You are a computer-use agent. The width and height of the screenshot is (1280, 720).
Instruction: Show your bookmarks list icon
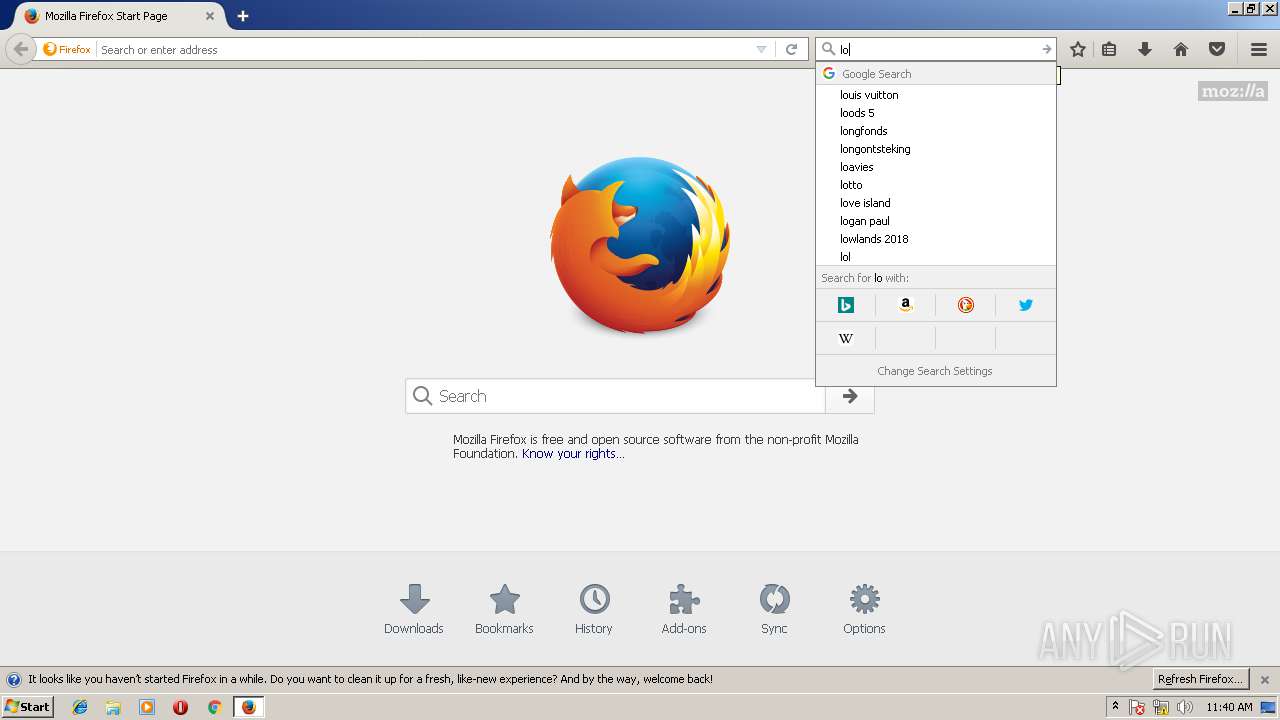click(1109, 49)
